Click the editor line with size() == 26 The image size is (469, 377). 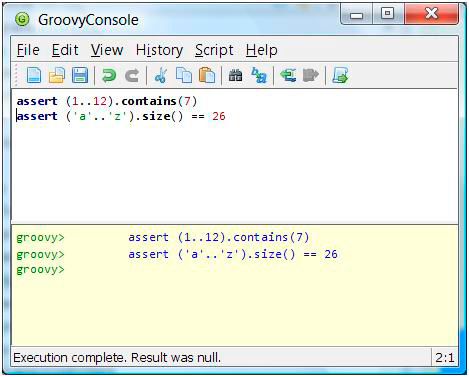pyautogui.click(x=121, y=116)
